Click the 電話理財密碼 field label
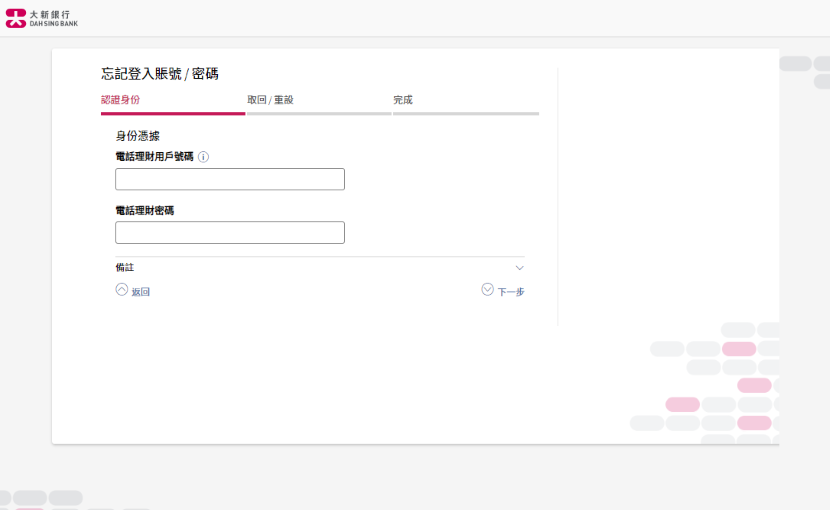This screenshot has width=830, height=510. [145, 210]
